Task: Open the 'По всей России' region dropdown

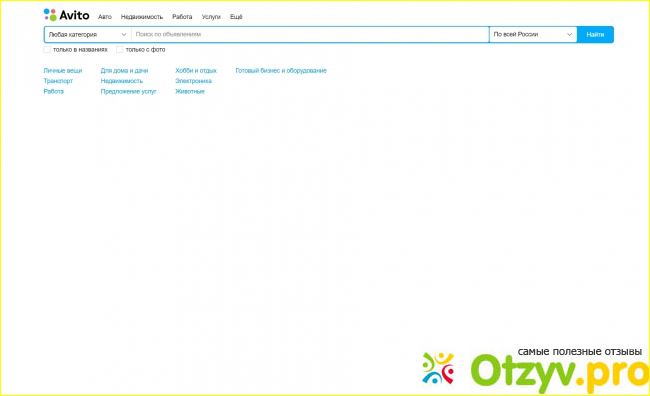Action: tap(533, 34)
